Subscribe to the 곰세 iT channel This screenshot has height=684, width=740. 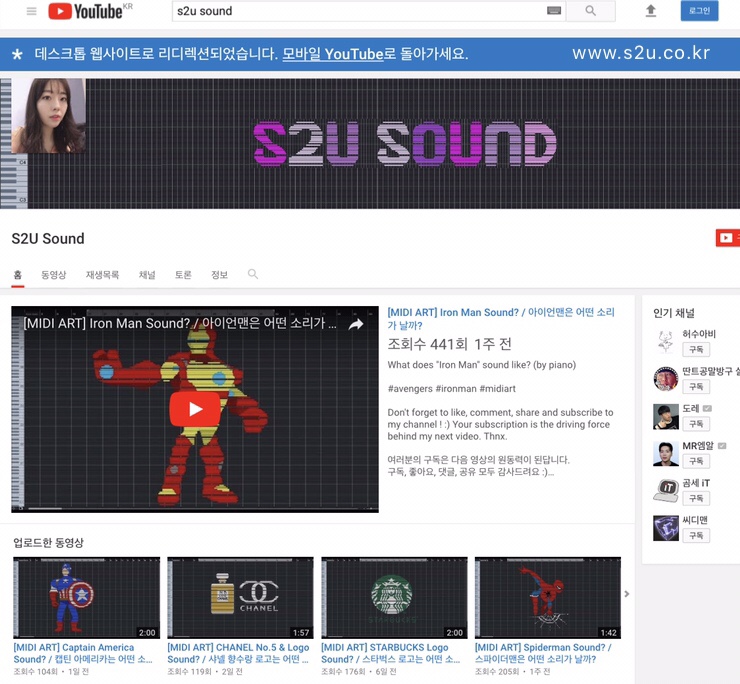pos(696,498)
